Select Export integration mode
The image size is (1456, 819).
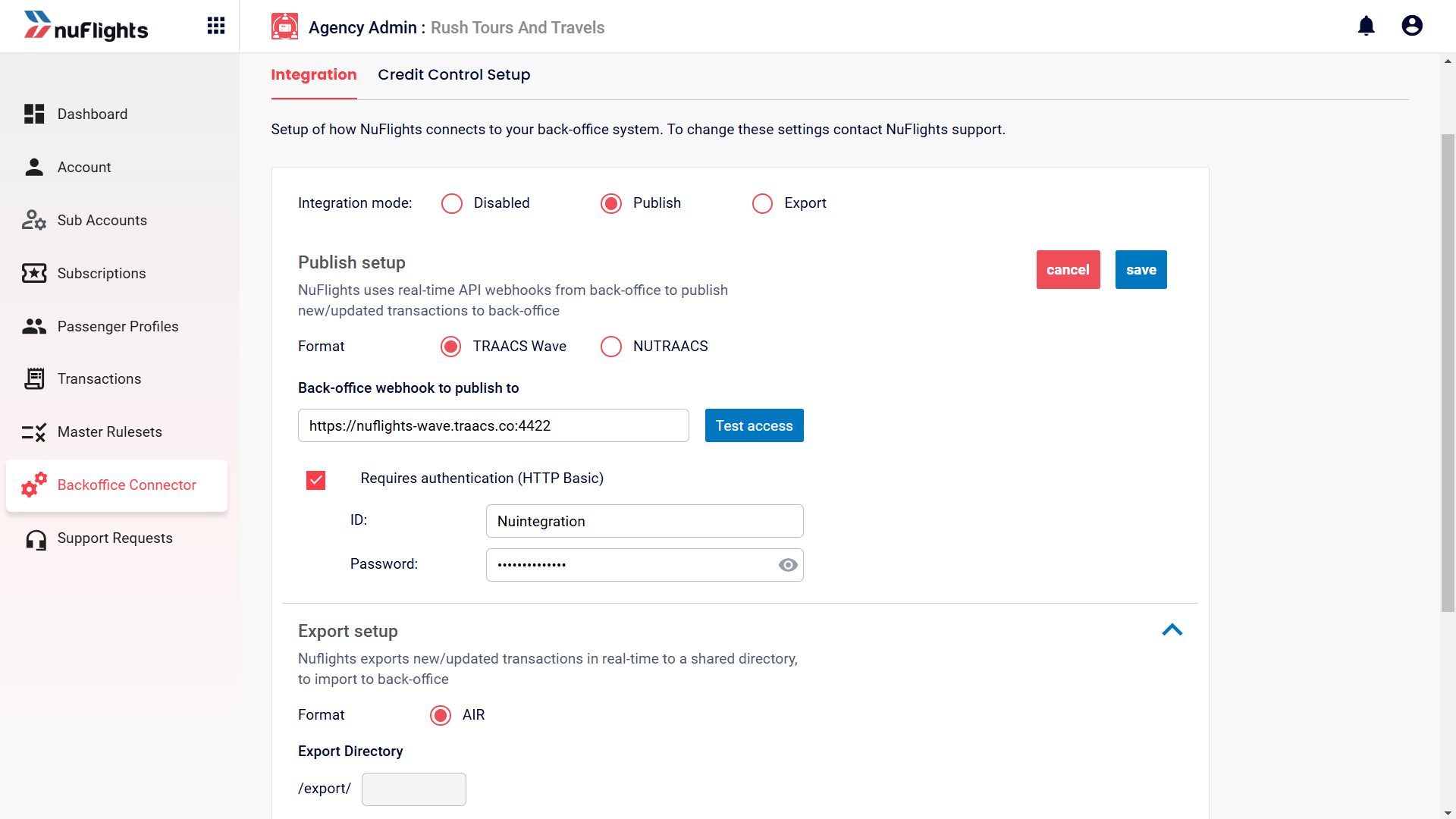click(762, 203)
